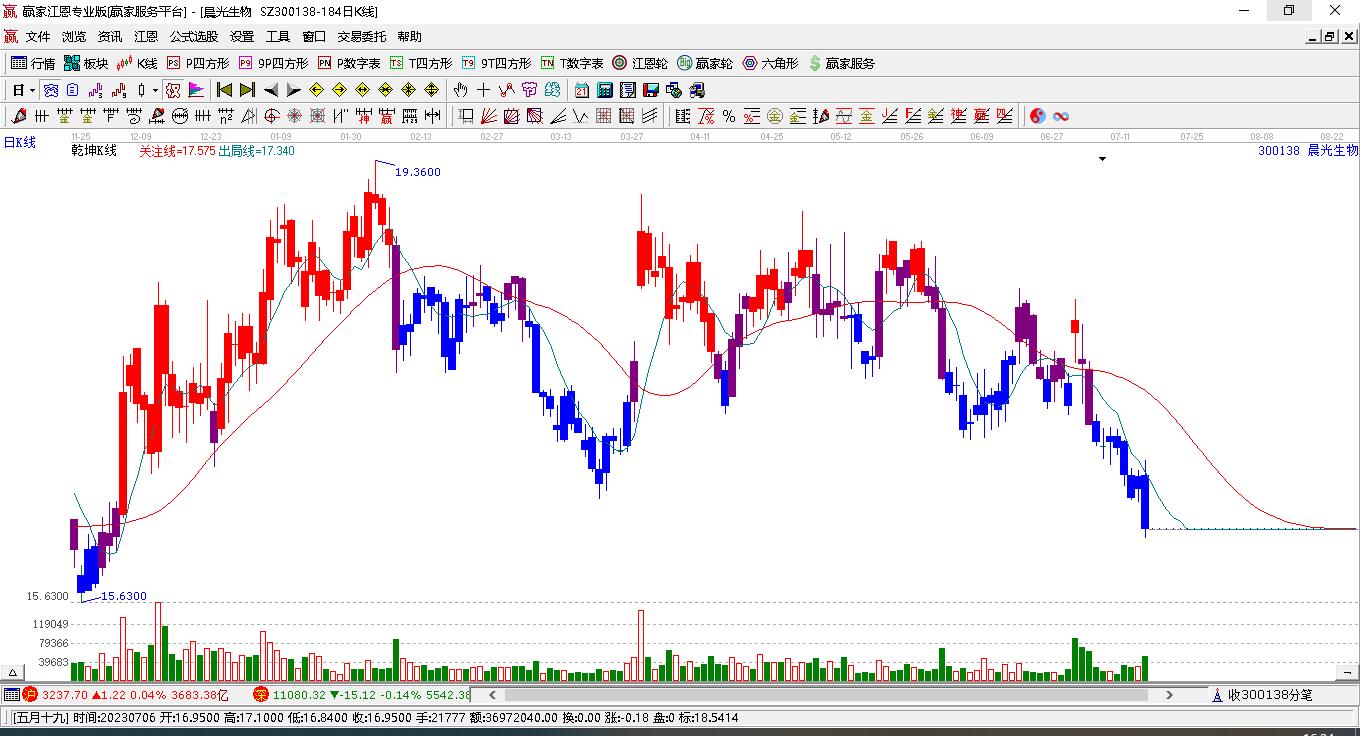Open the 公式选股 menu
The image size is (1360, 736).
coord(194,37)
